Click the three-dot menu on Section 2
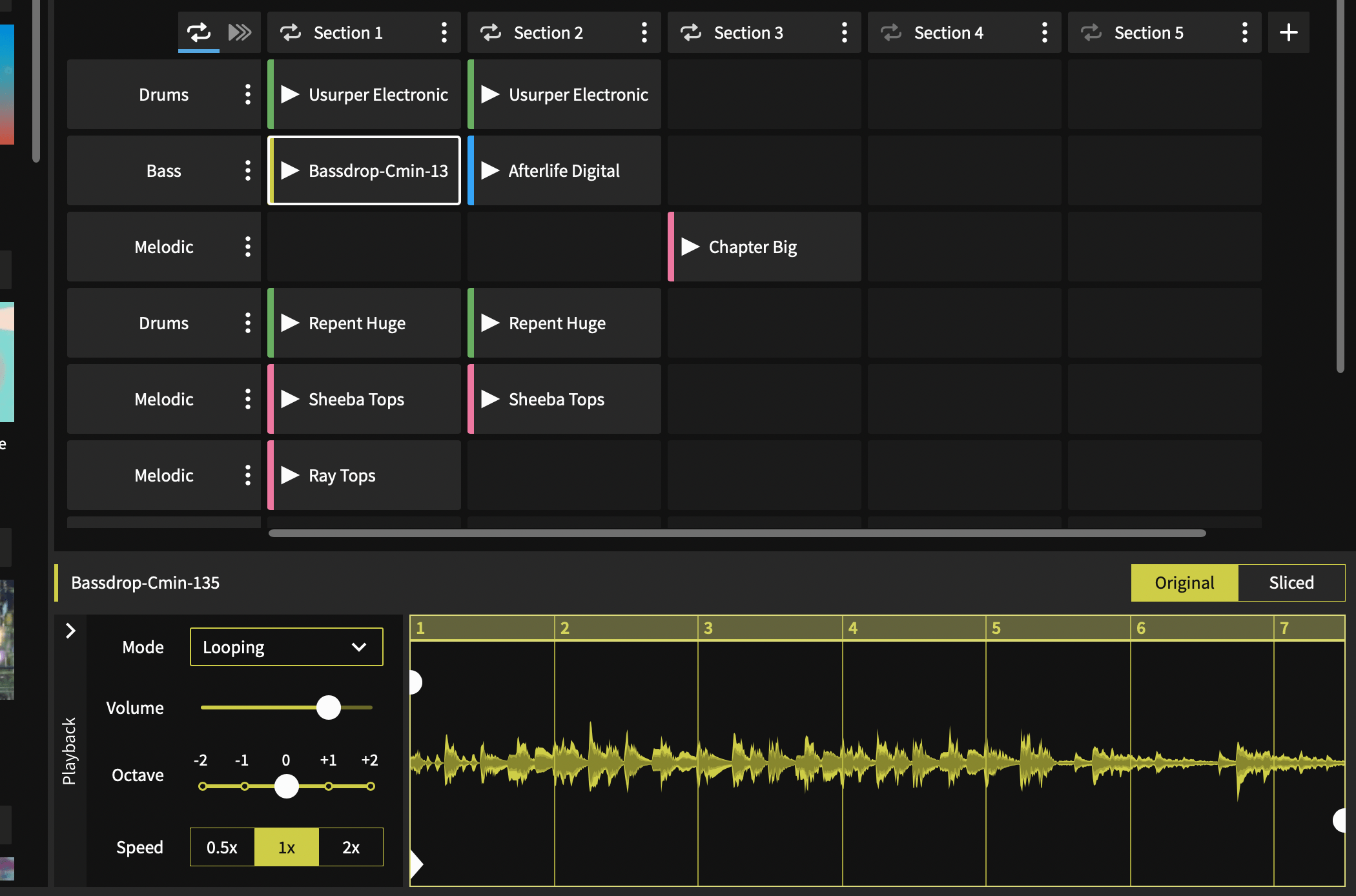Image resolution: width=1356 pixels, height=896 pixels. click(644, 31)
